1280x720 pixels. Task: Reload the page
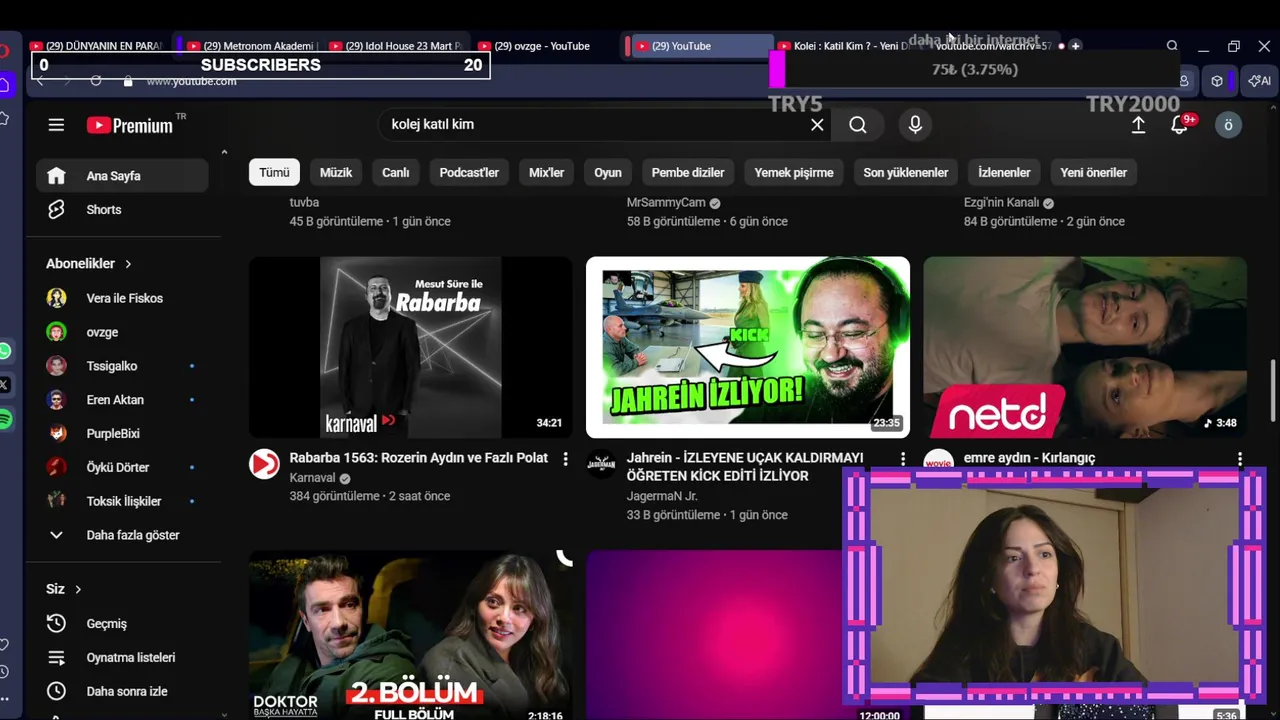tap(96, 81)
